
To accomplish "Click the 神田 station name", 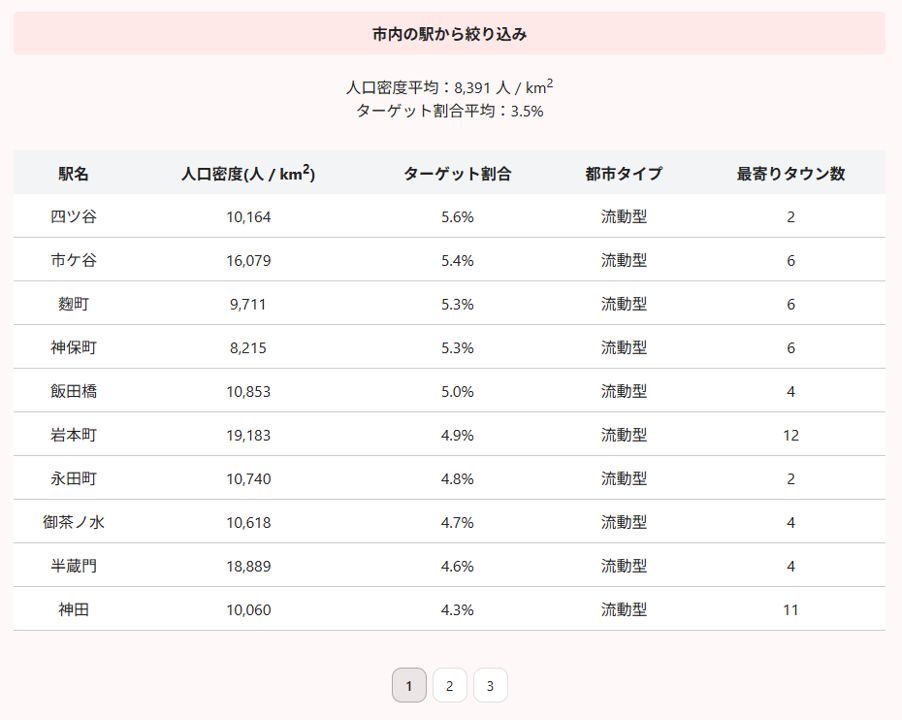I will pos(74,609).
